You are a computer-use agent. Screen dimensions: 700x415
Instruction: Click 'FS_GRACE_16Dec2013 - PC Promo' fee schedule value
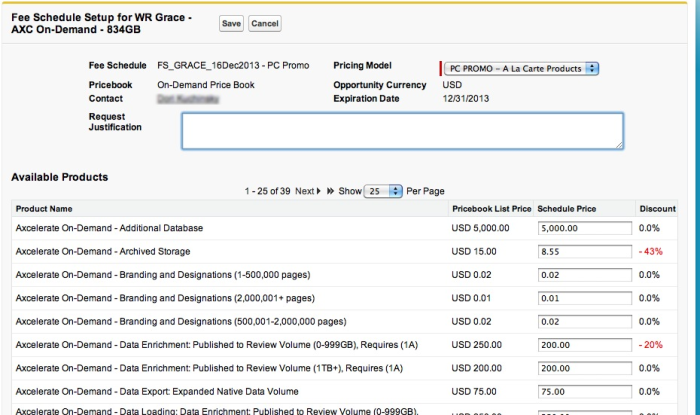(x=233, y=66)
